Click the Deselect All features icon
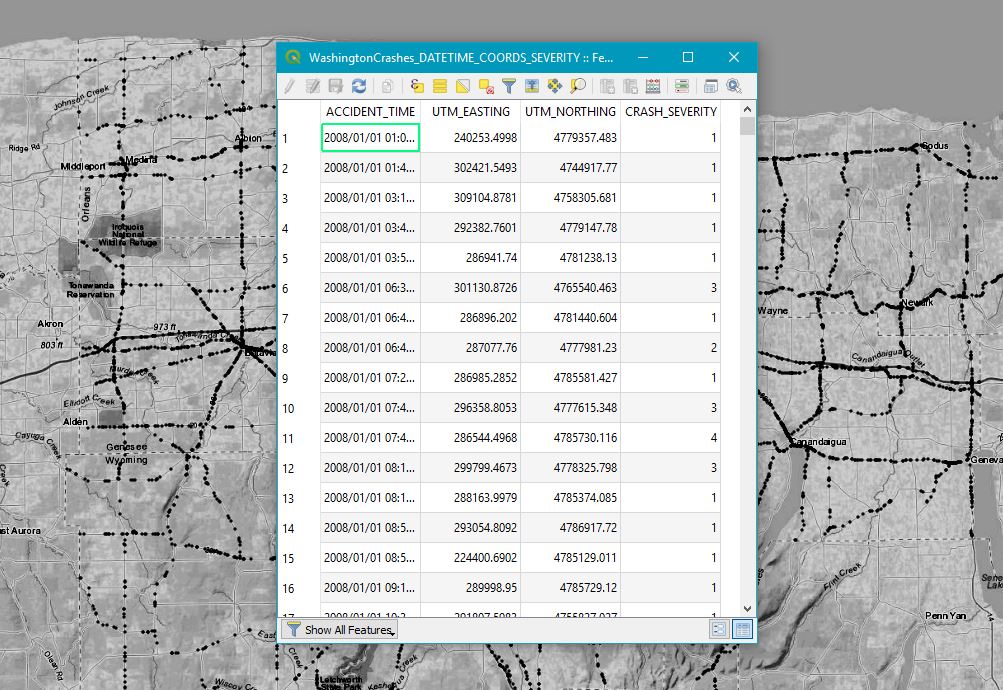 tap(486, 87)
